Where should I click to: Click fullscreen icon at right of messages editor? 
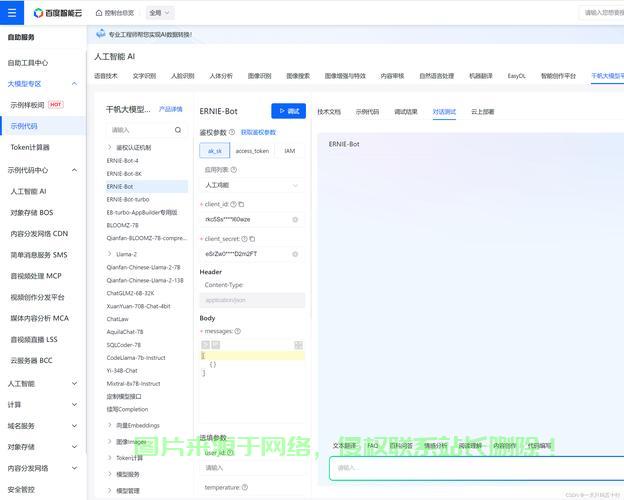coord(298,345)
